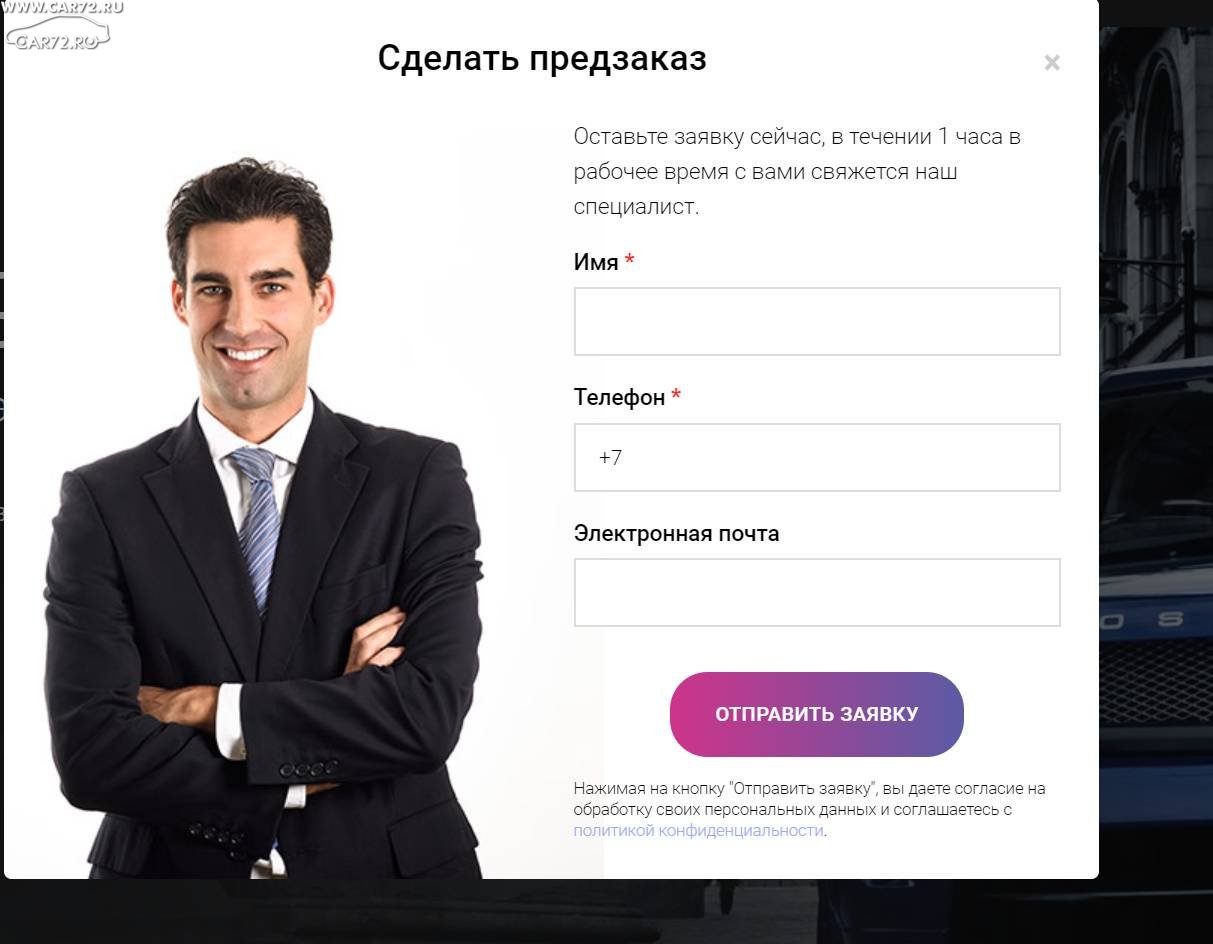Viewport: 1213px width, 944px height.
Task: Open the политикой конфиденциальности link
Action: [698, 831]
